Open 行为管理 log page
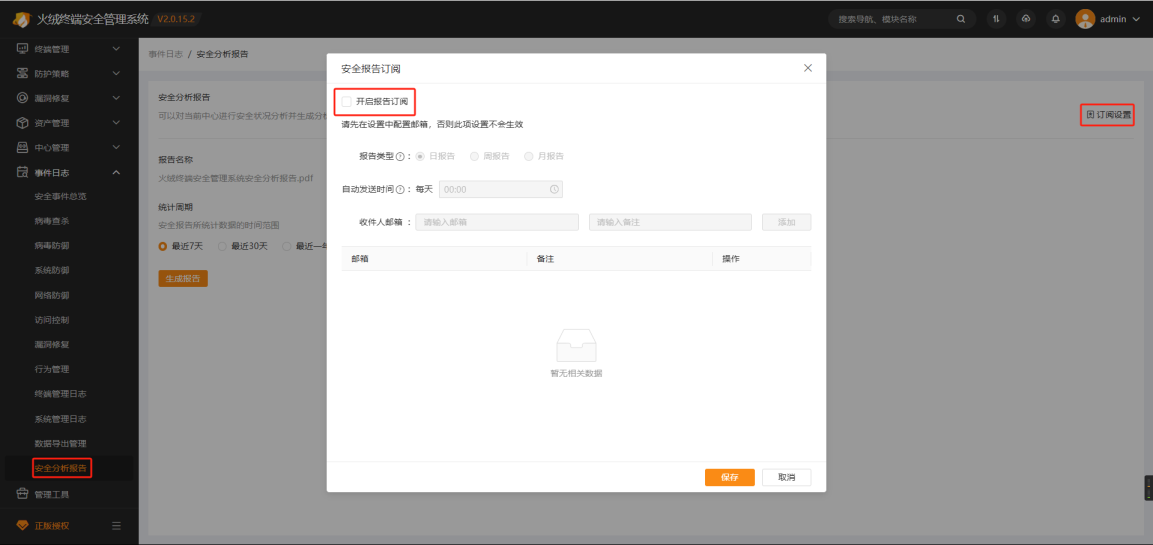This screenshot has width=1153, height=545. tap(51, 368)
